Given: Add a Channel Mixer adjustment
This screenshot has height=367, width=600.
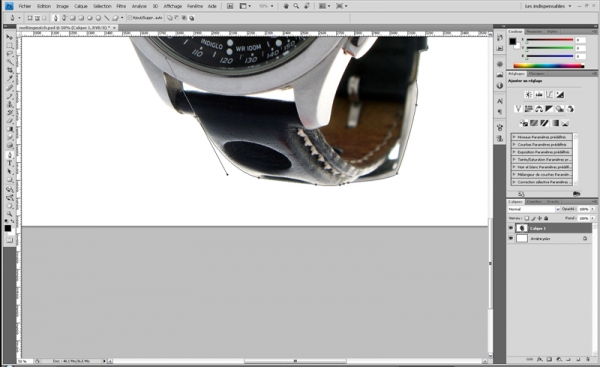Looking at the screenshot, I should click(x=570, y=109).
